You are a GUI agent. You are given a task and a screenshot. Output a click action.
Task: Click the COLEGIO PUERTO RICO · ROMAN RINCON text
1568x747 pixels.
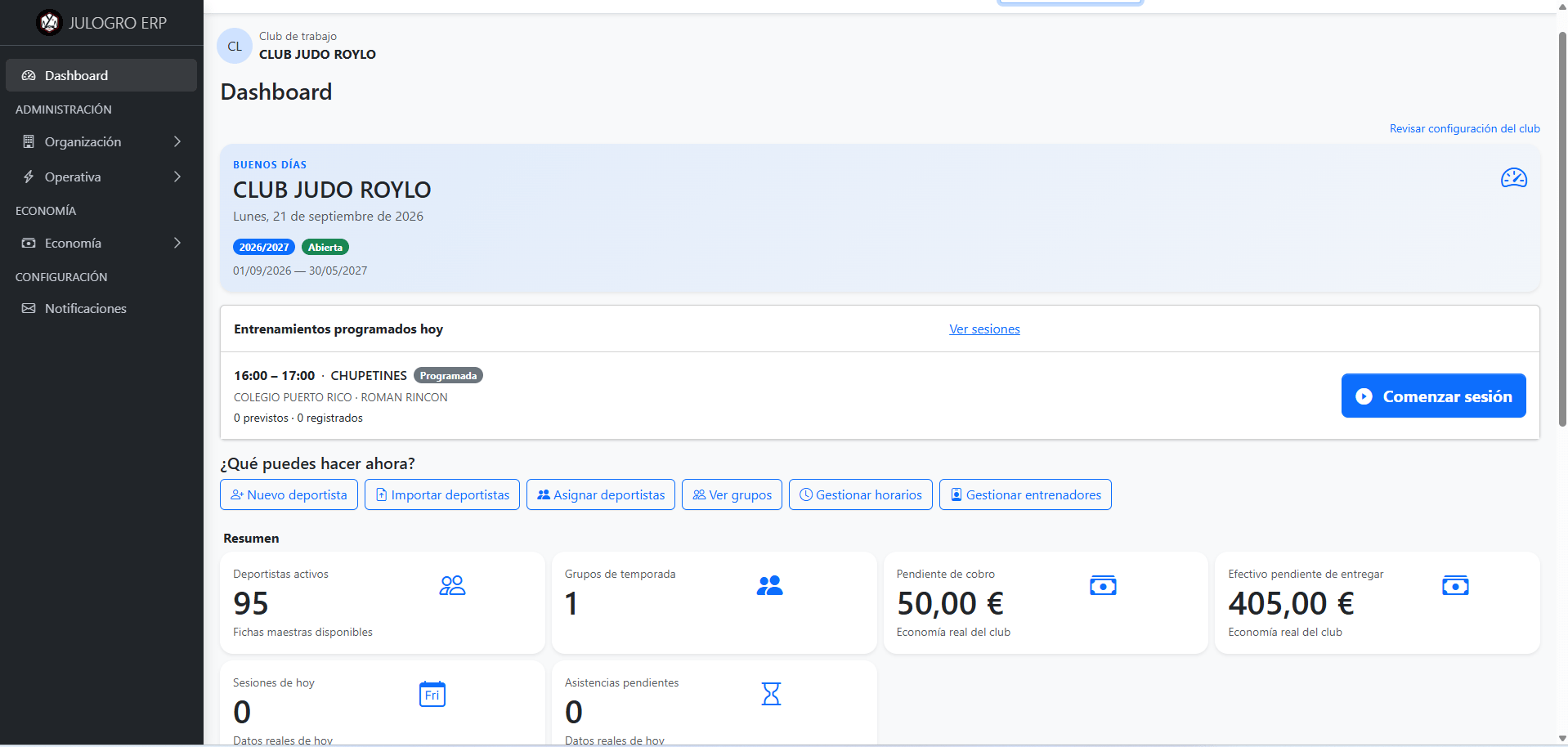click(341, 397)
